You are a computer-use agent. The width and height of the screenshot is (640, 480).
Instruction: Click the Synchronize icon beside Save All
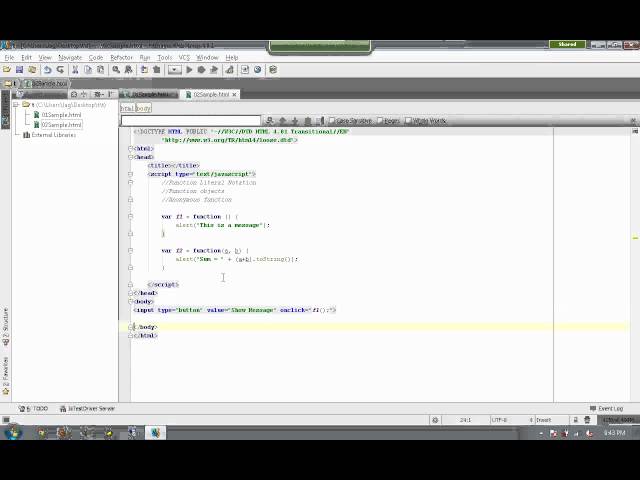(x=32, y=70)
